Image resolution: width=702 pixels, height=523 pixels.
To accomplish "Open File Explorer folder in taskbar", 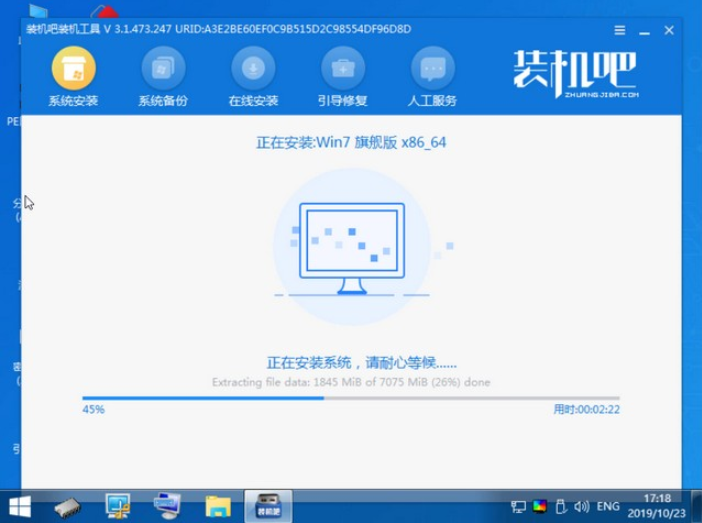I will [x=218, y=507].
